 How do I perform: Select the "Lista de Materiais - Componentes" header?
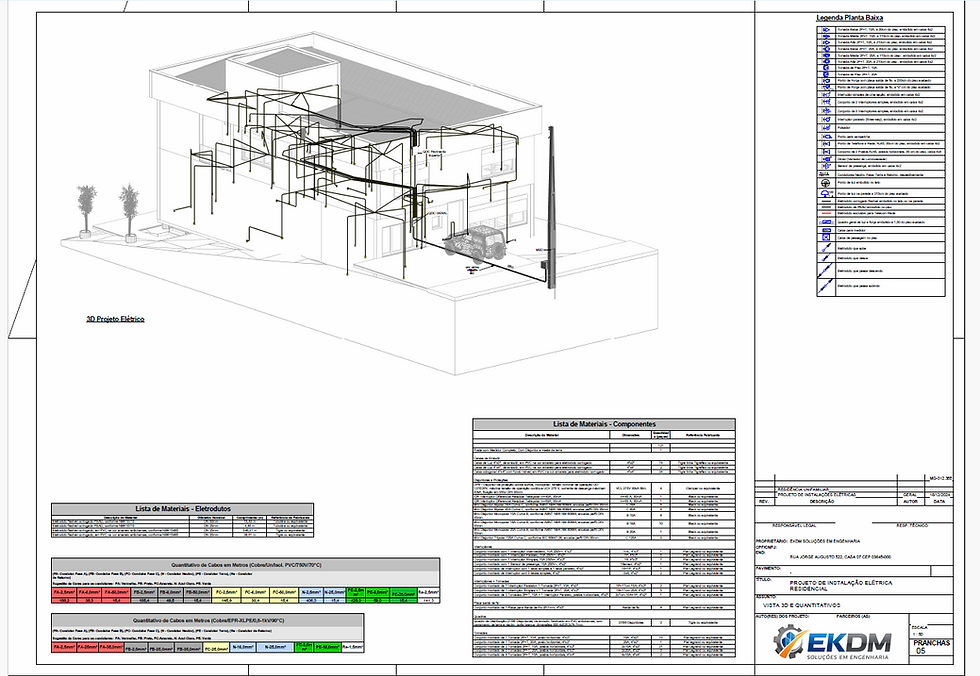click(x=604, y=424)
